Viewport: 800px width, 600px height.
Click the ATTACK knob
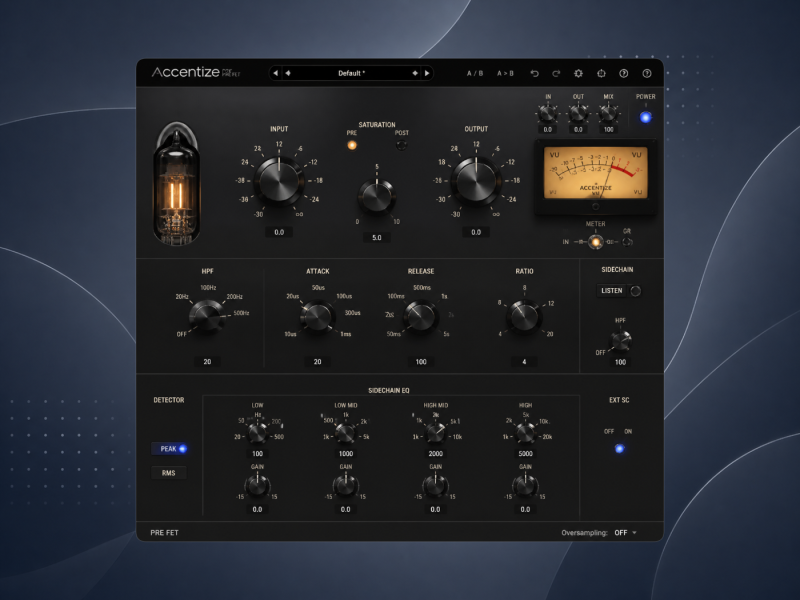317,316
